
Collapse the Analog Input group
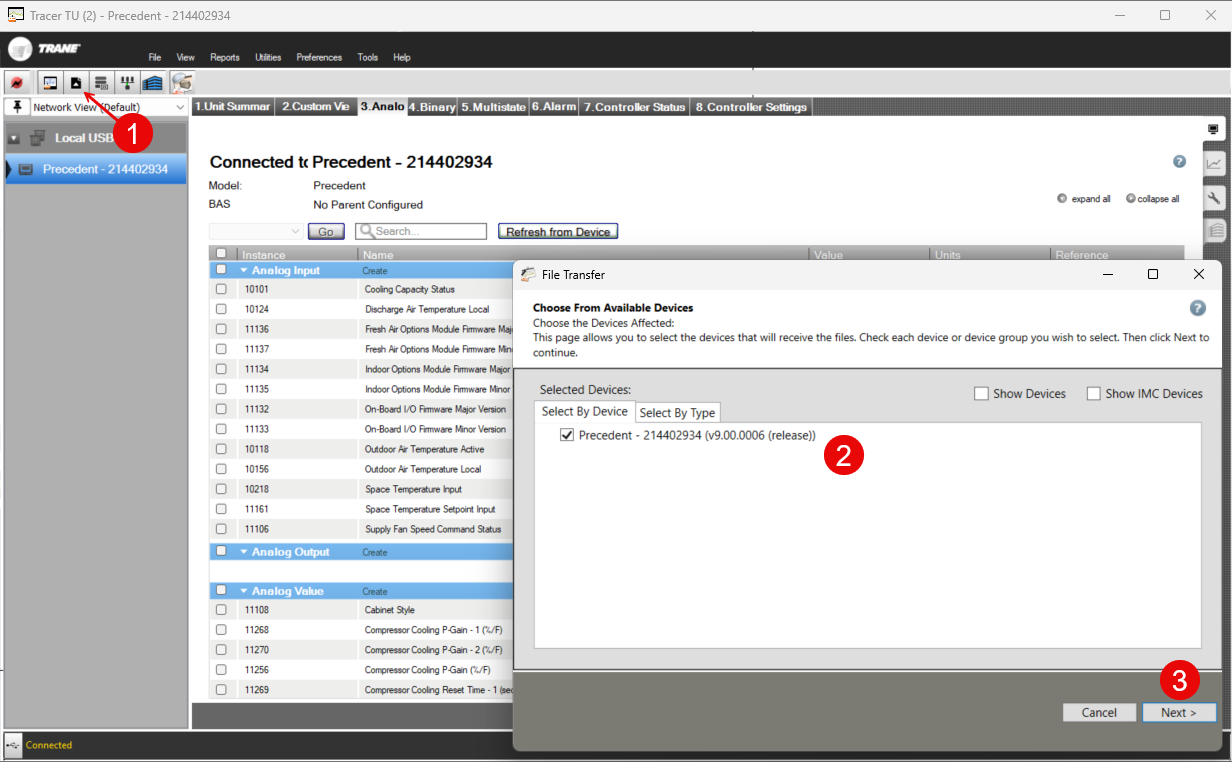[244, 271]
